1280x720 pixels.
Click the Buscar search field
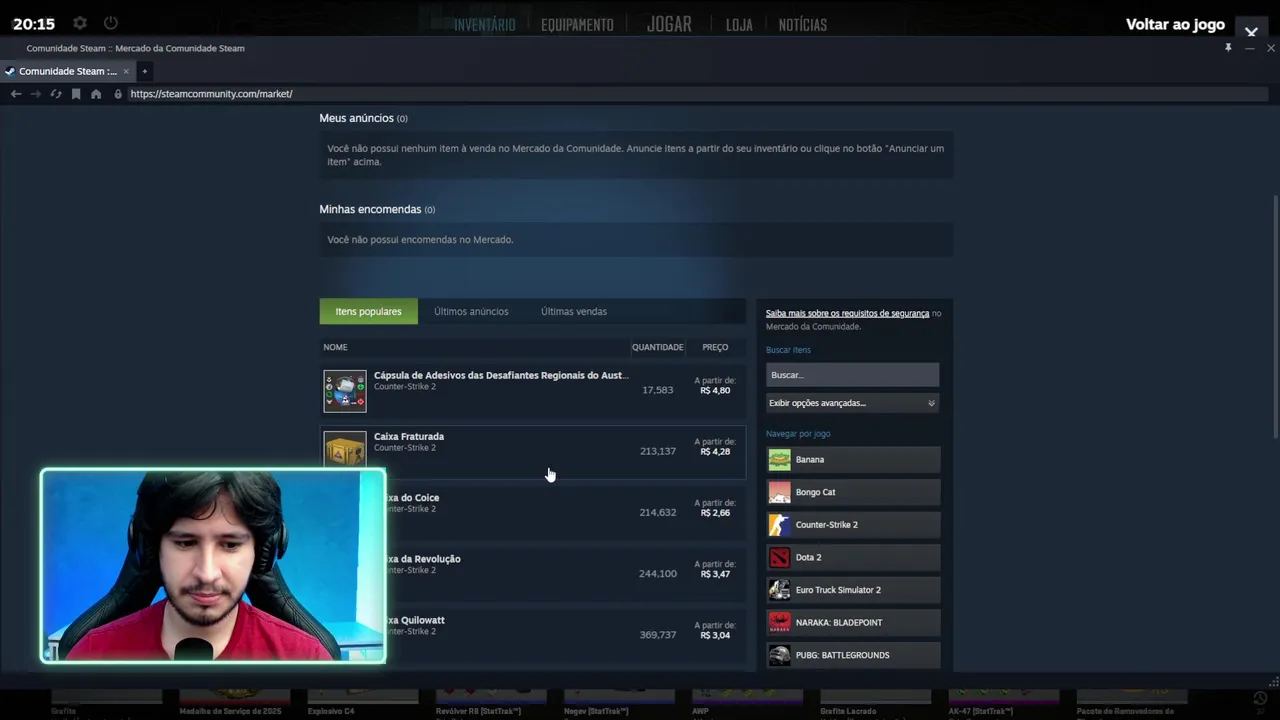[852, 375]
